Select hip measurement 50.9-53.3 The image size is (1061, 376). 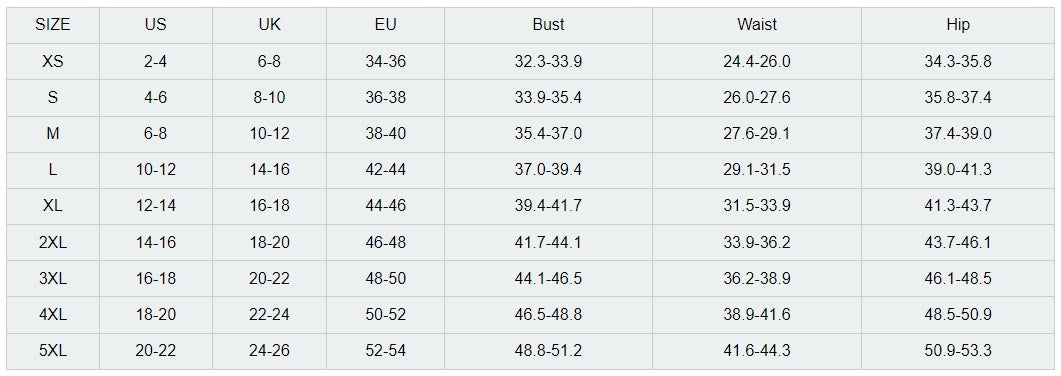pyautogui.click(x=958, y=351)
